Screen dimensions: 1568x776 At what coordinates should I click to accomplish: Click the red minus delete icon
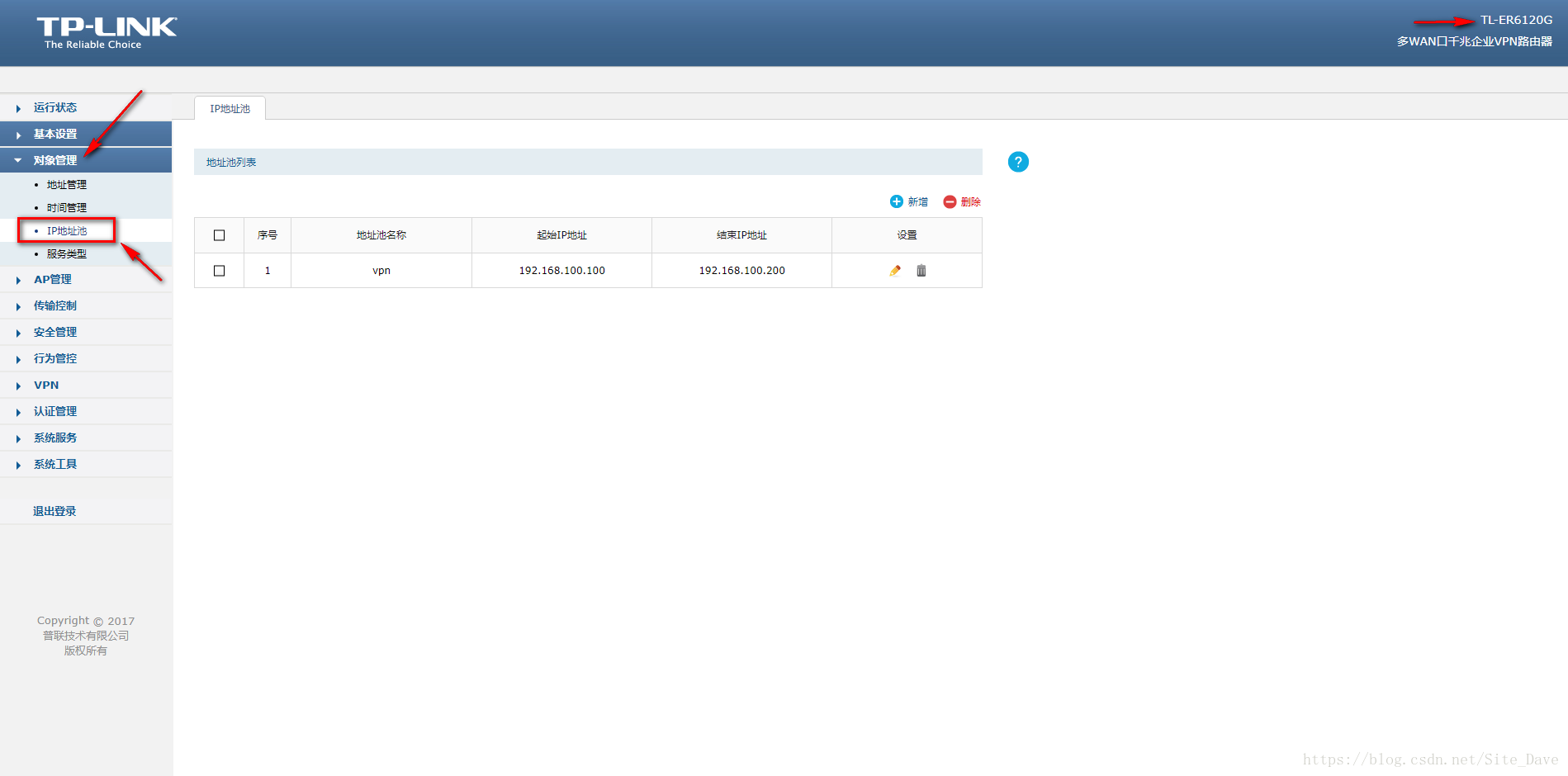click(950, 201)
